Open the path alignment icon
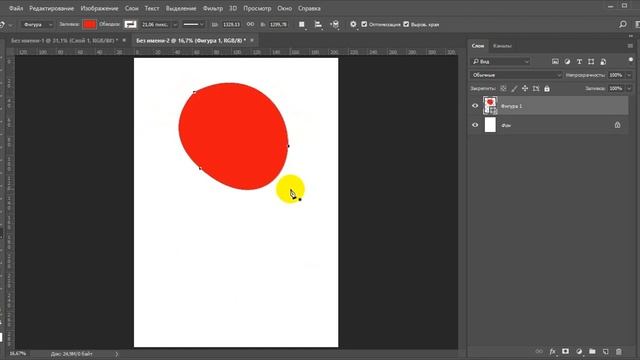This screenshot has height=360, width=640. 318,24
